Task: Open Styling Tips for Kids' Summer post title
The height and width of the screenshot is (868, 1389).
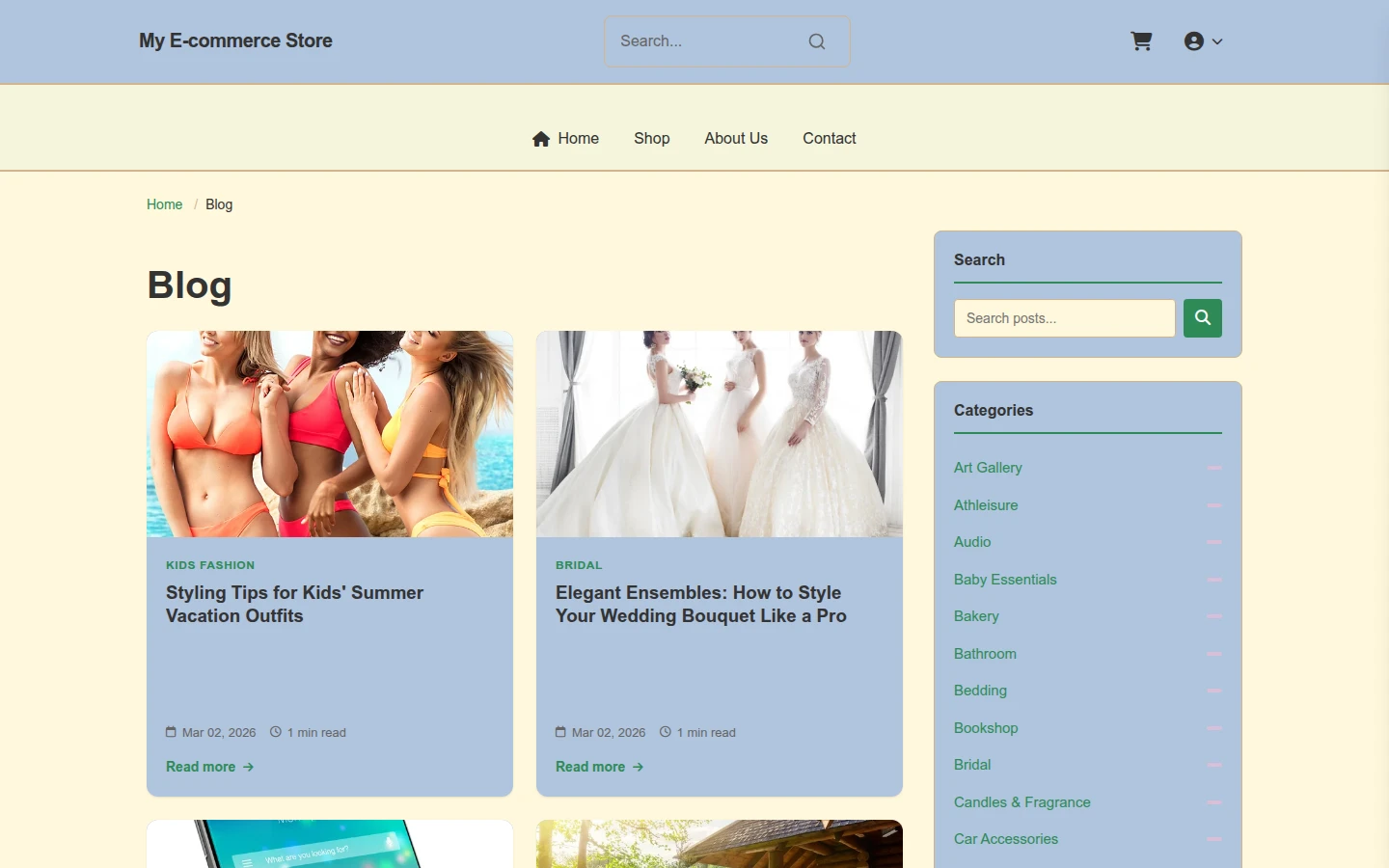Action: click(294, 605)
